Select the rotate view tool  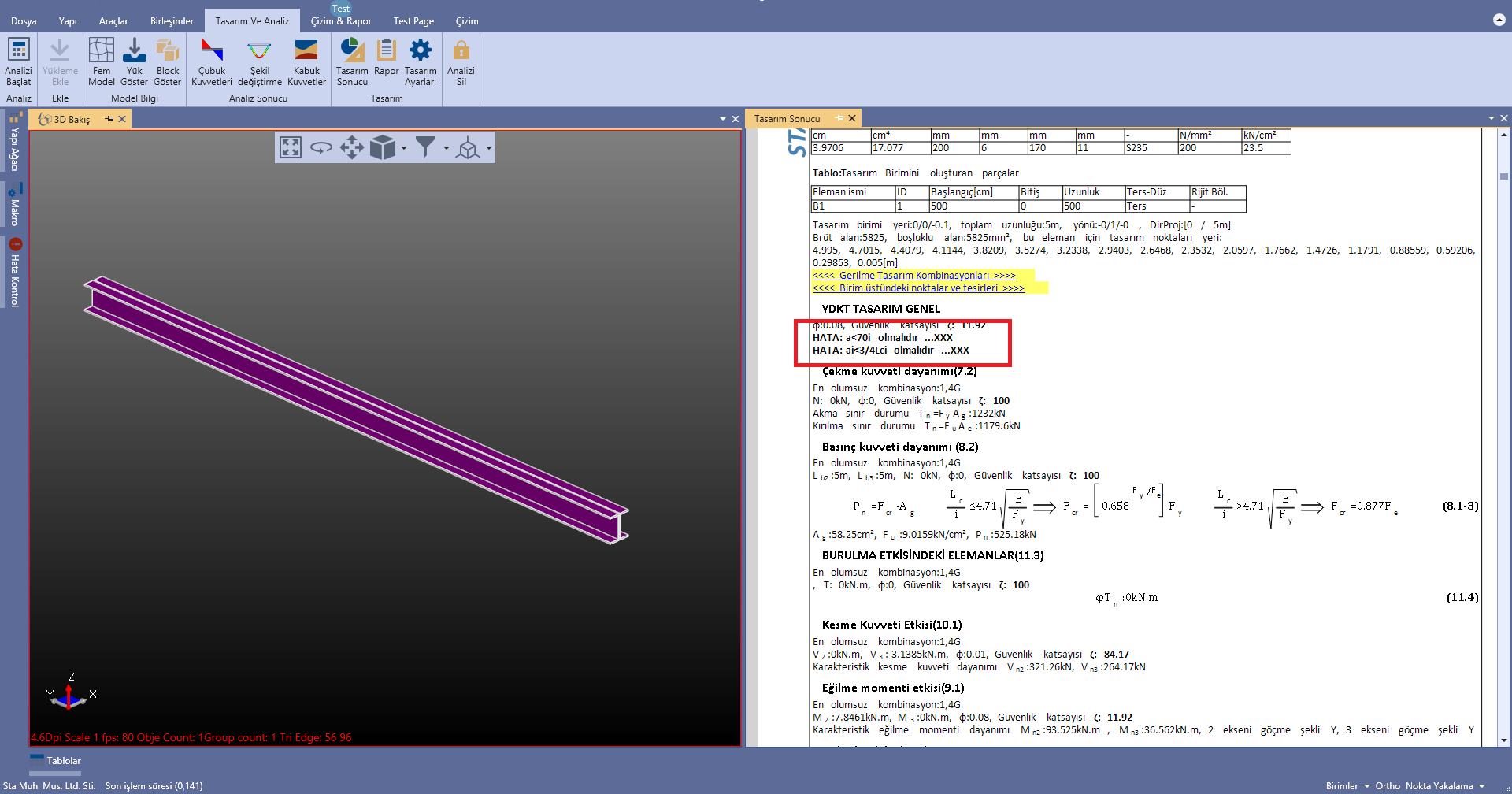tap(321, 147)
